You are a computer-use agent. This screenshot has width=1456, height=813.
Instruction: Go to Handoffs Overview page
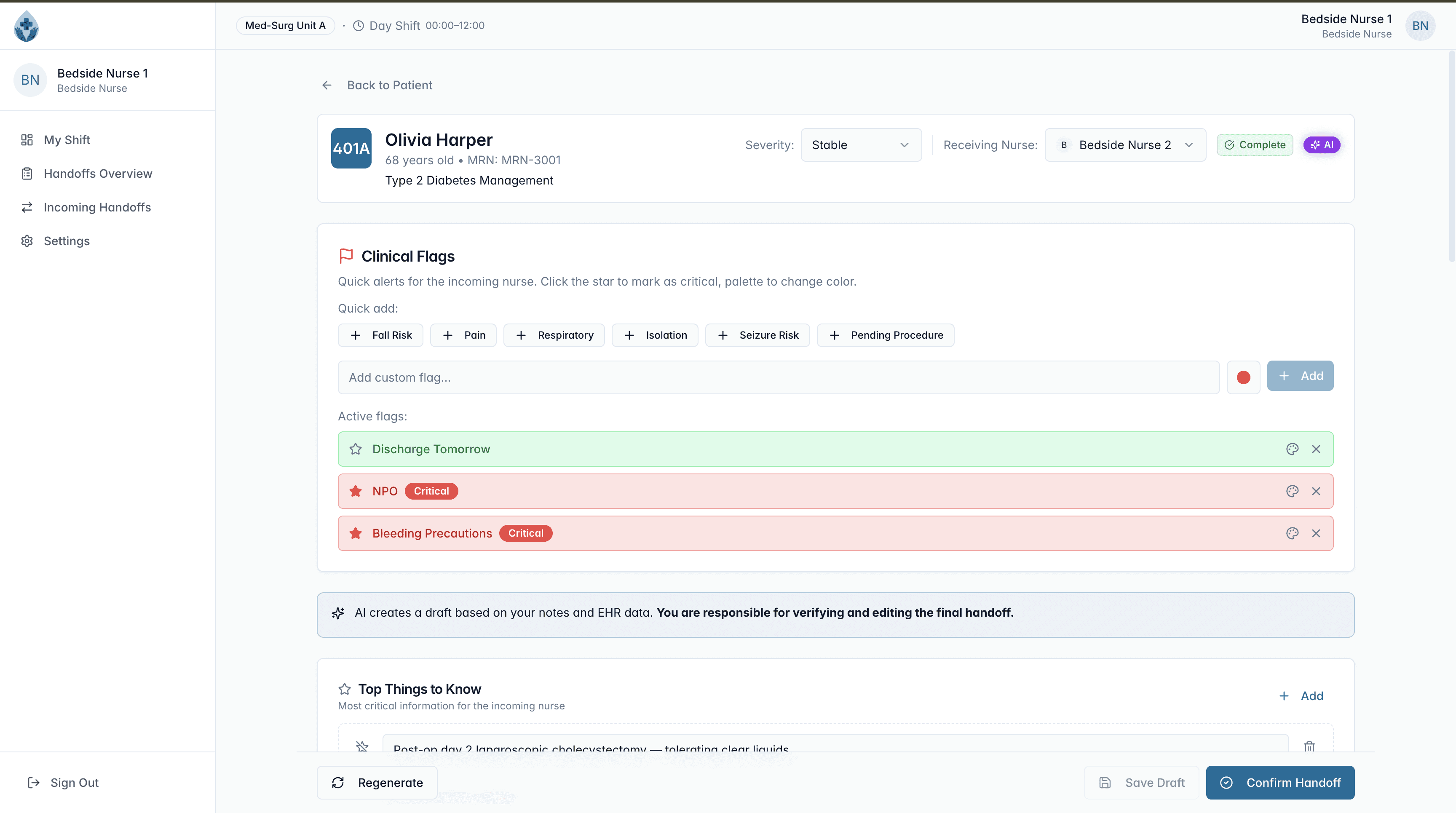click(x=97, y=174)
